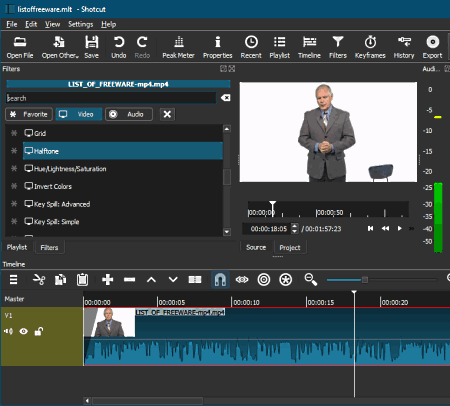This screenshot has height=406, width=450.
Task: Click the Scrub while dragging eye icon
Action: tap(242, 279)
